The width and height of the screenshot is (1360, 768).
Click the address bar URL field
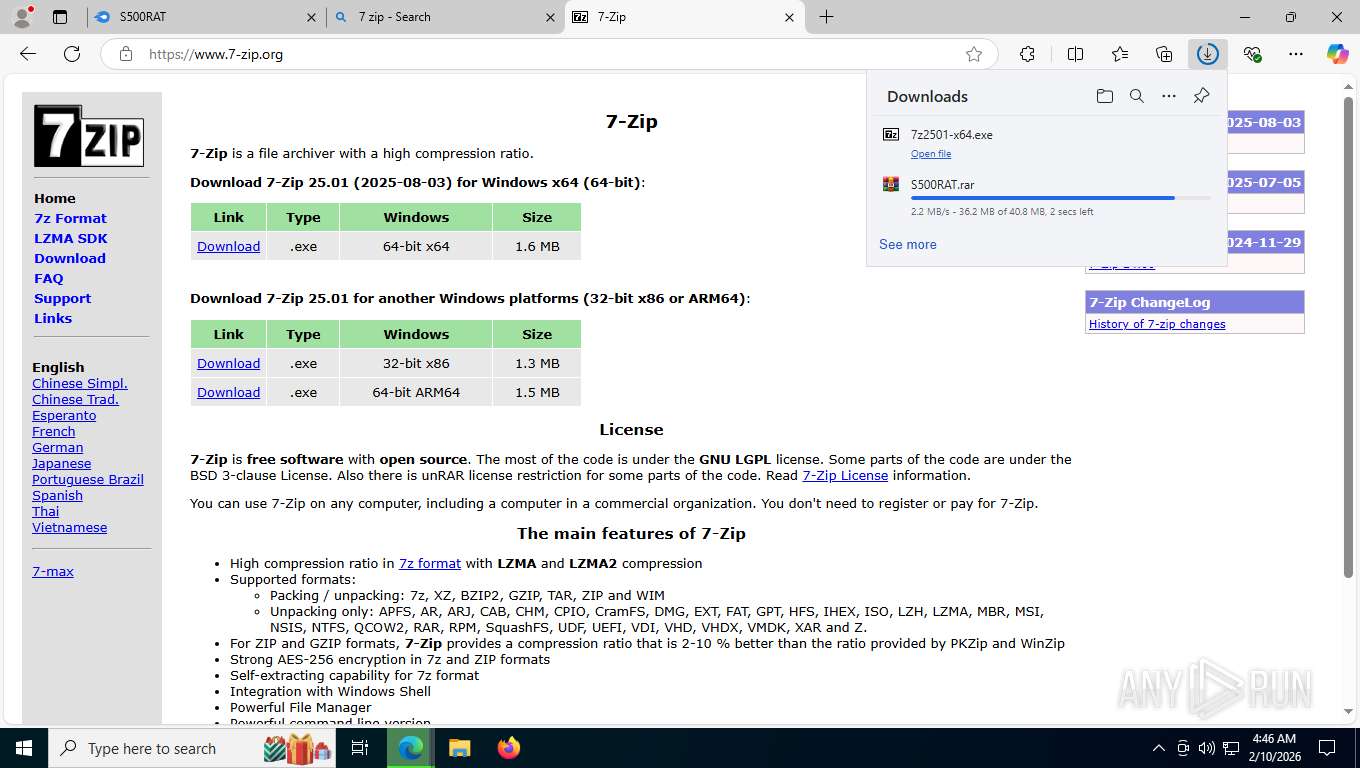click(x=550, y=54)
